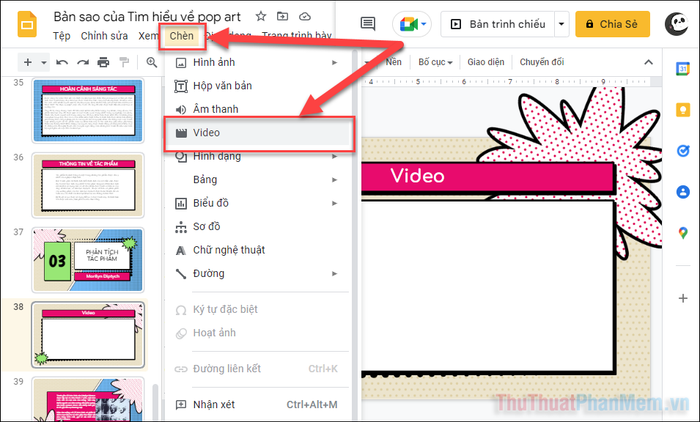Expand the Hình ảnh submenu arrow
700x422 pixels.
(x=334, y=63)
